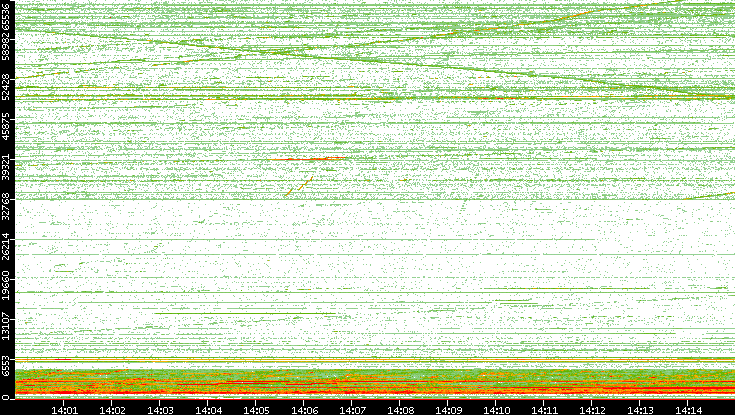Select the 14:05 time axis label
The width and height of the screenshot is (735, 415).
coord(256,410)
